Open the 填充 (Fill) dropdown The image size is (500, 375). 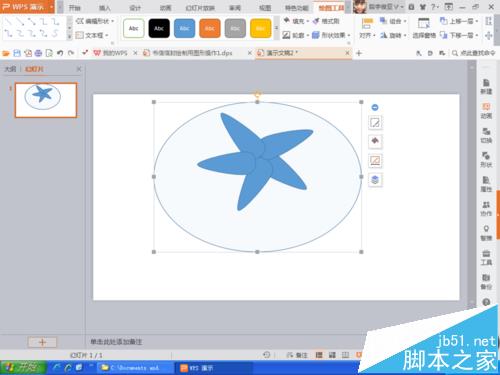[x=296, y=21]
